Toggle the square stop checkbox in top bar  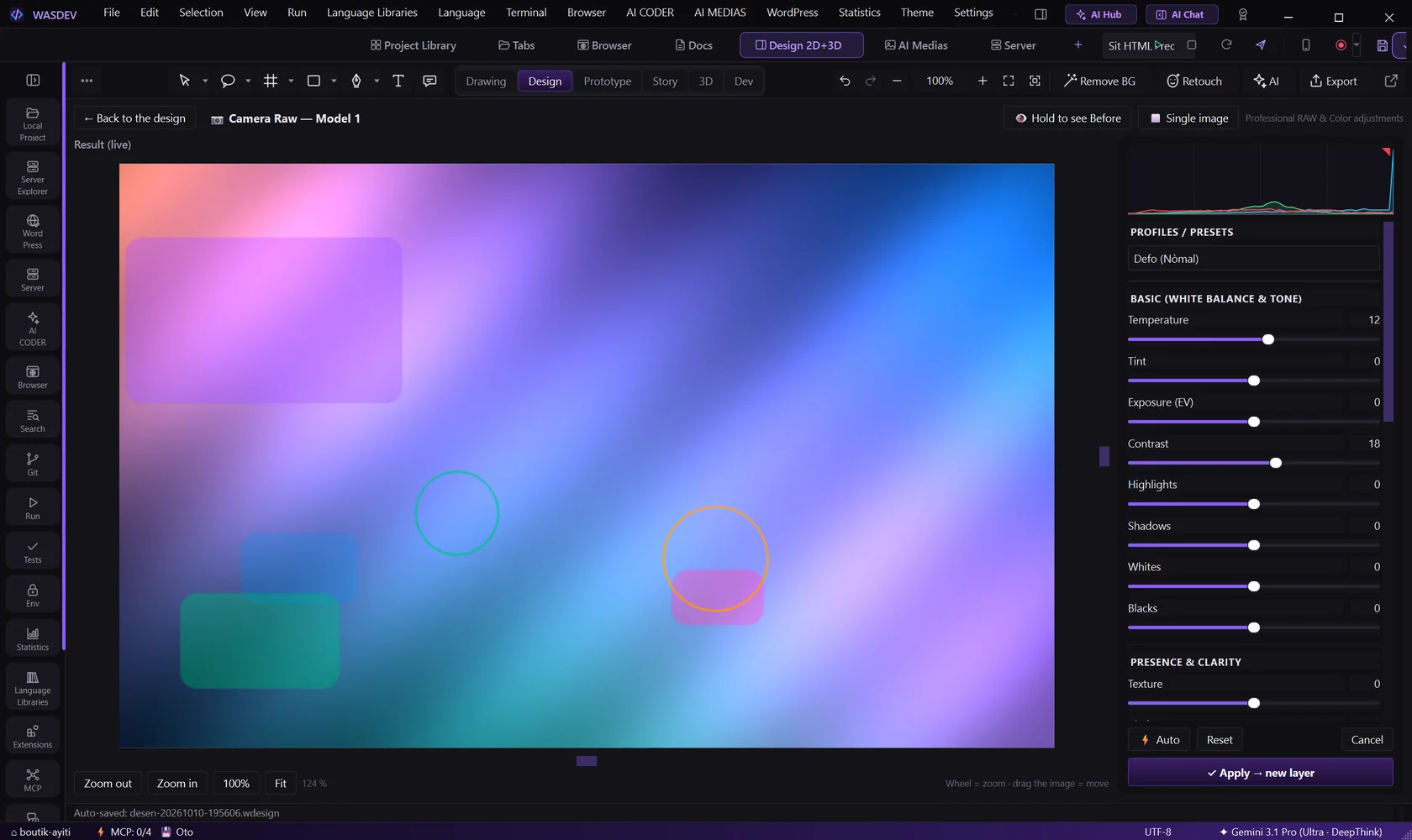(x=1192, y=45)
